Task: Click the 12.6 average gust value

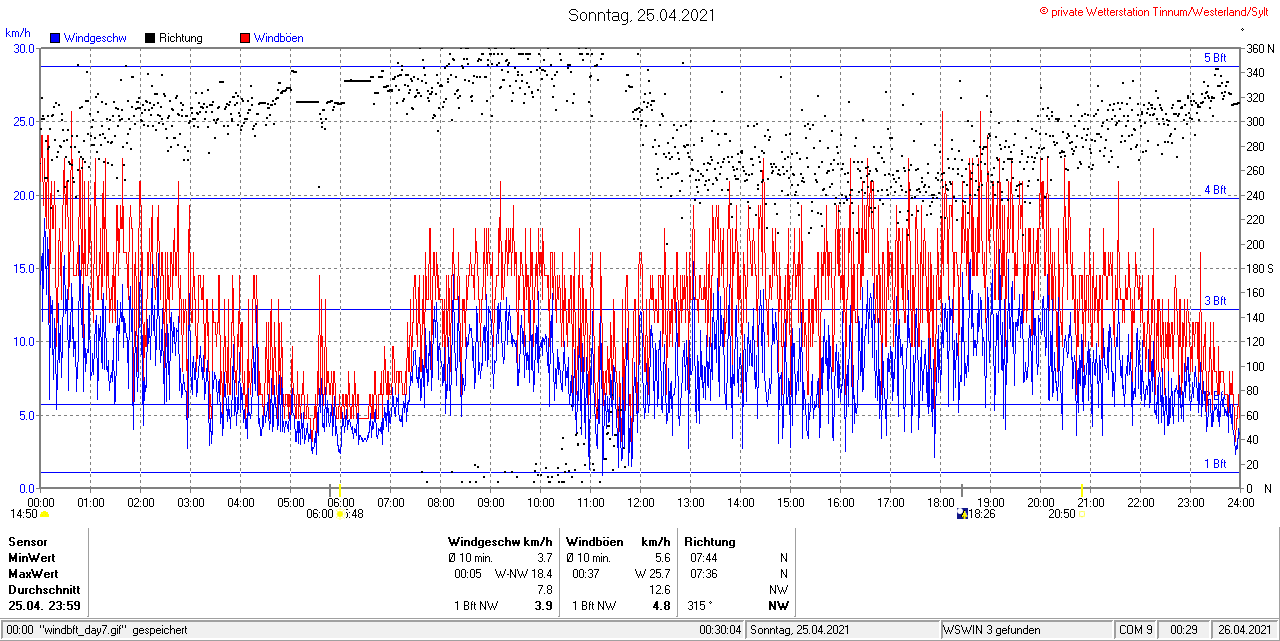Action: [x=659, y=590]
